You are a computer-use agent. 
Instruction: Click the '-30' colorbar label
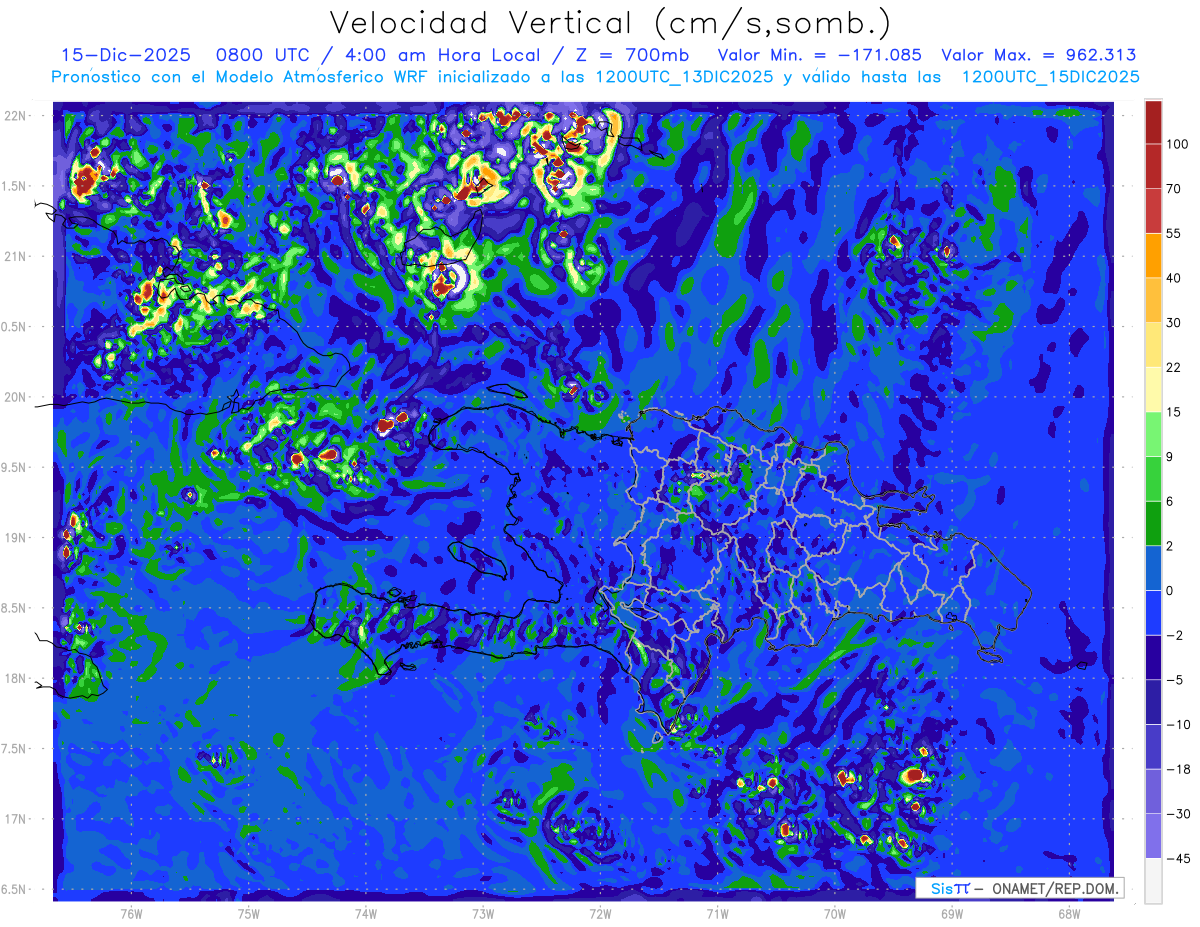tap(1177, 814)
